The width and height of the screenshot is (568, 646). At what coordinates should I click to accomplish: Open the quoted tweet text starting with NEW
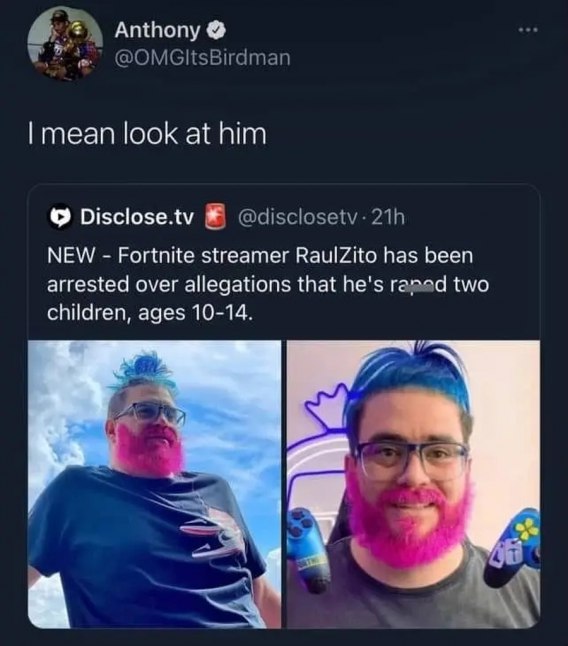[x=268, y=284]
